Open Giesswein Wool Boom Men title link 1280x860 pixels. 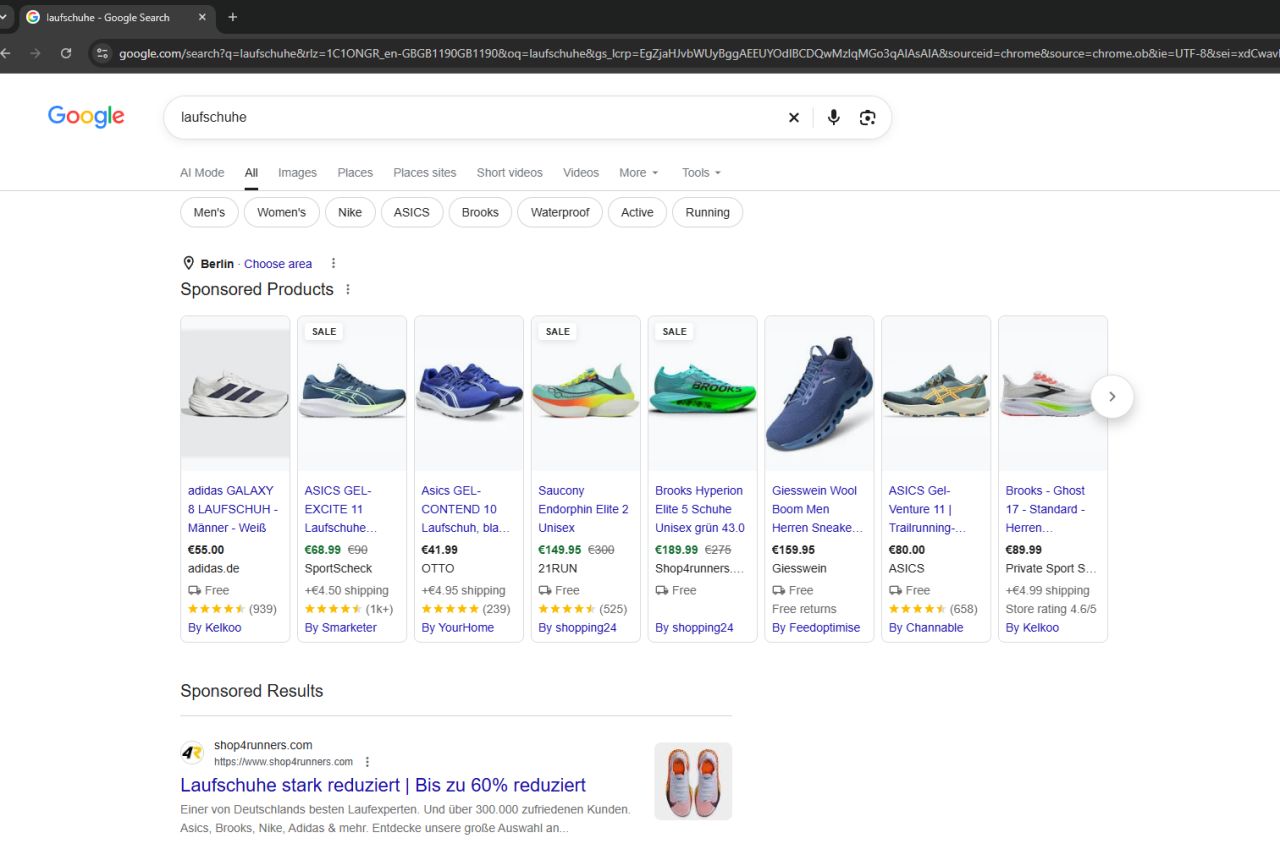817,509
